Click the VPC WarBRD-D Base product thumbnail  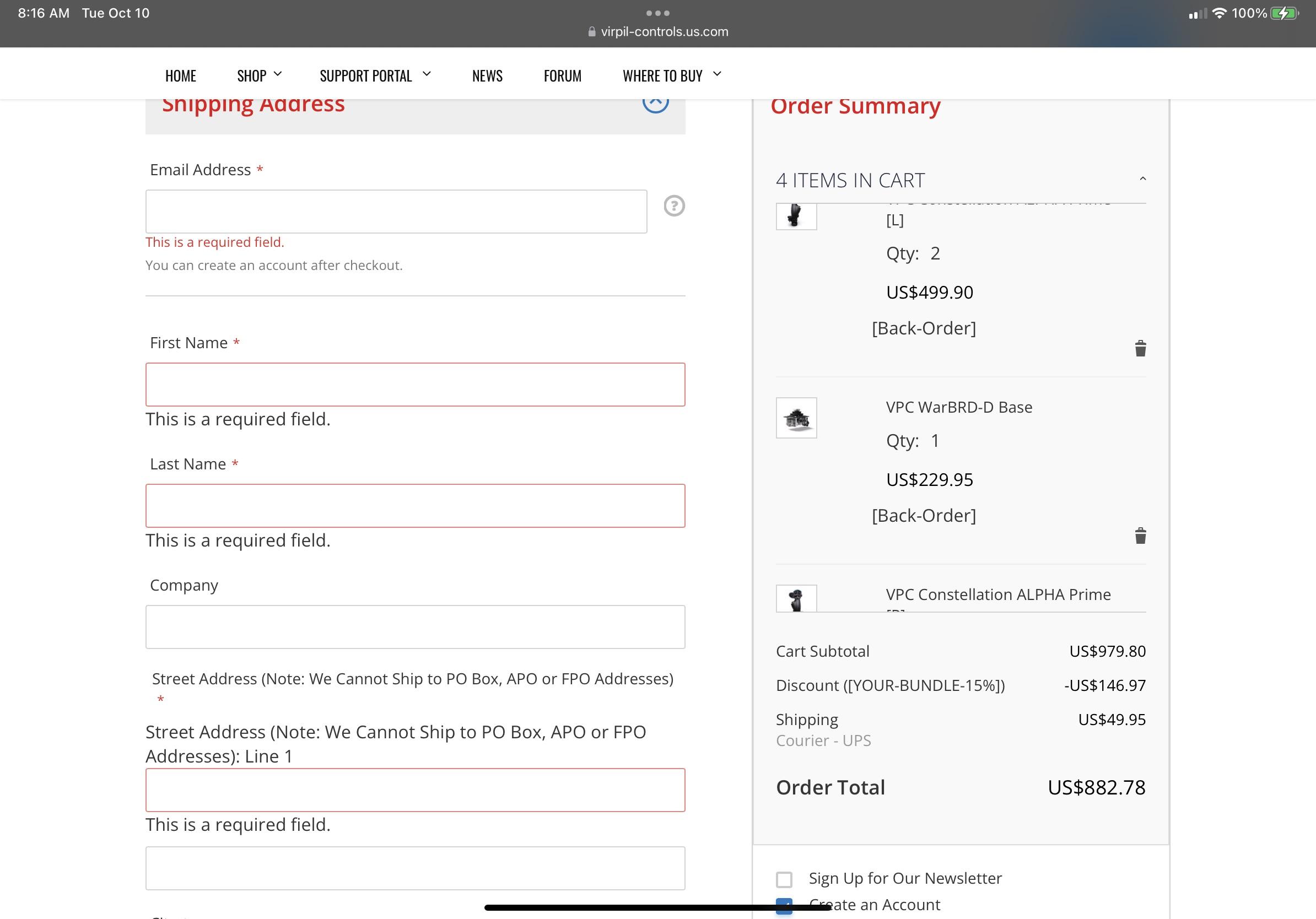(796, 418)
